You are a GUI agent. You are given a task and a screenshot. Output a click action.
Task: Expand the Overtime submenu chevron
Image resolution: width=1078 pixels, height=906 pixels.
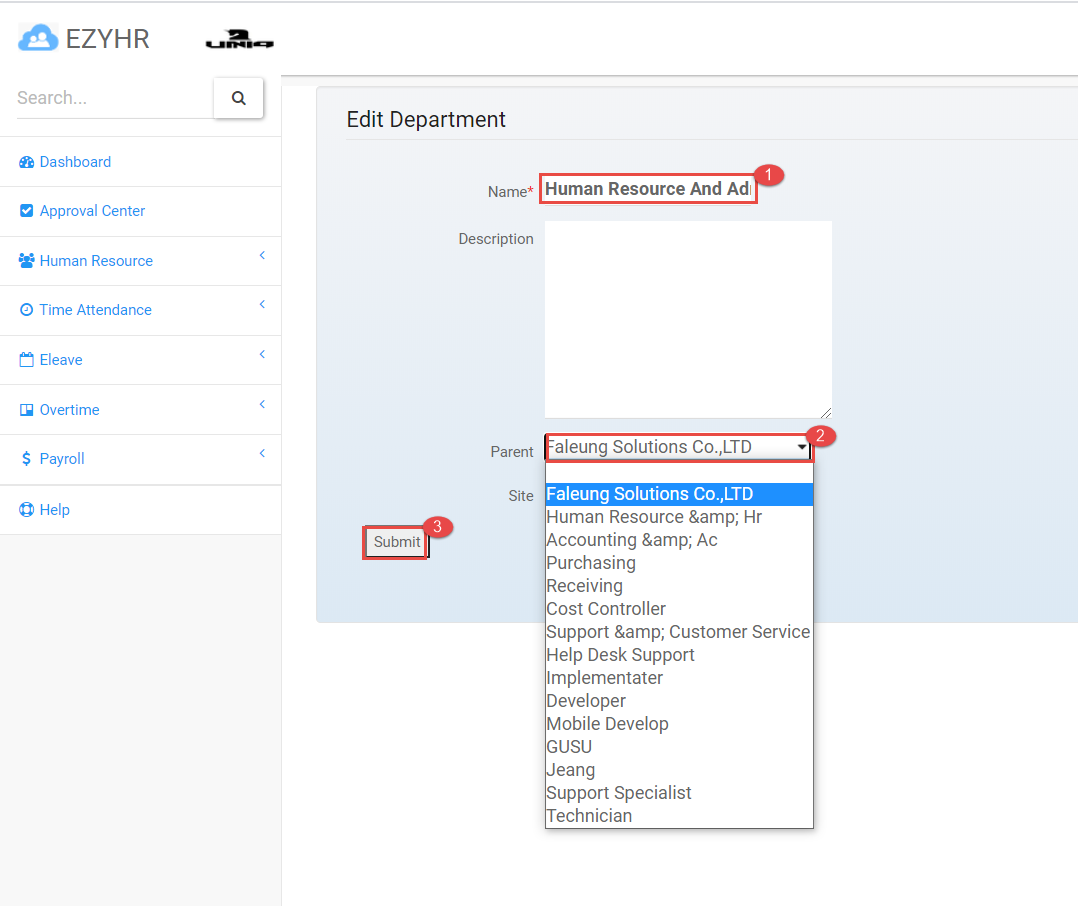[x=262, y=405]
